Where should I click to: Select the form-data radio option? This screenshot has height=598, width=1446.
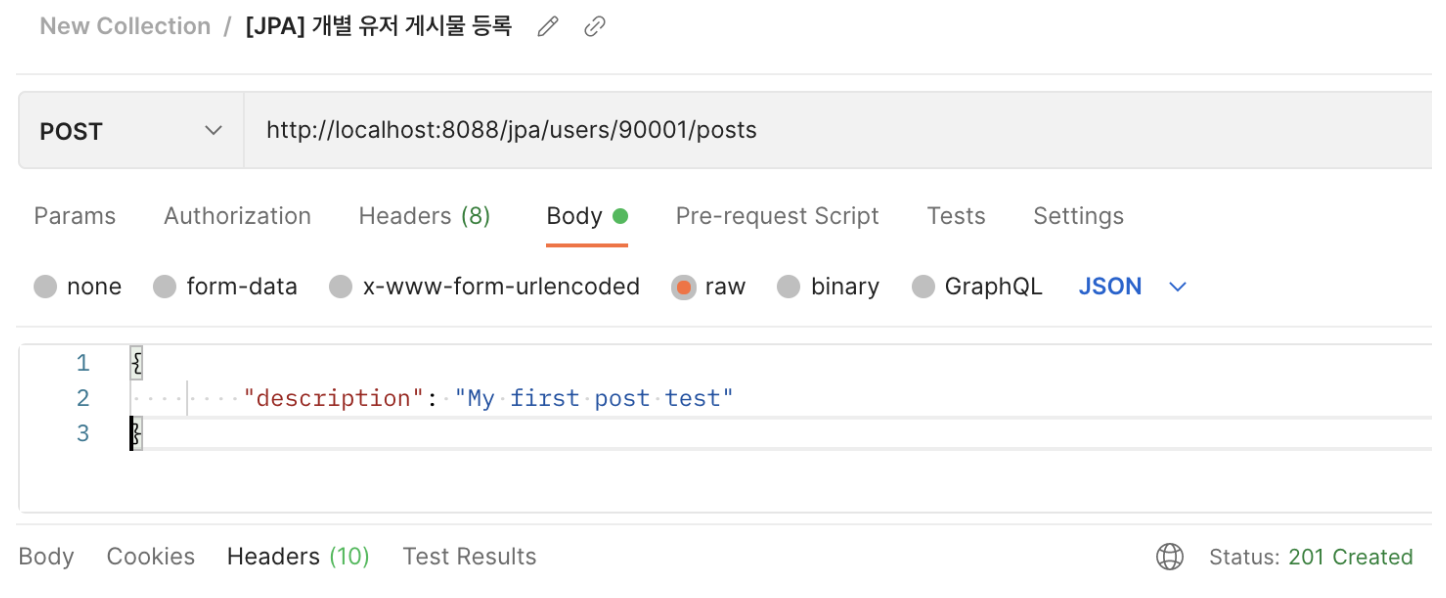(x=165, y=287)
